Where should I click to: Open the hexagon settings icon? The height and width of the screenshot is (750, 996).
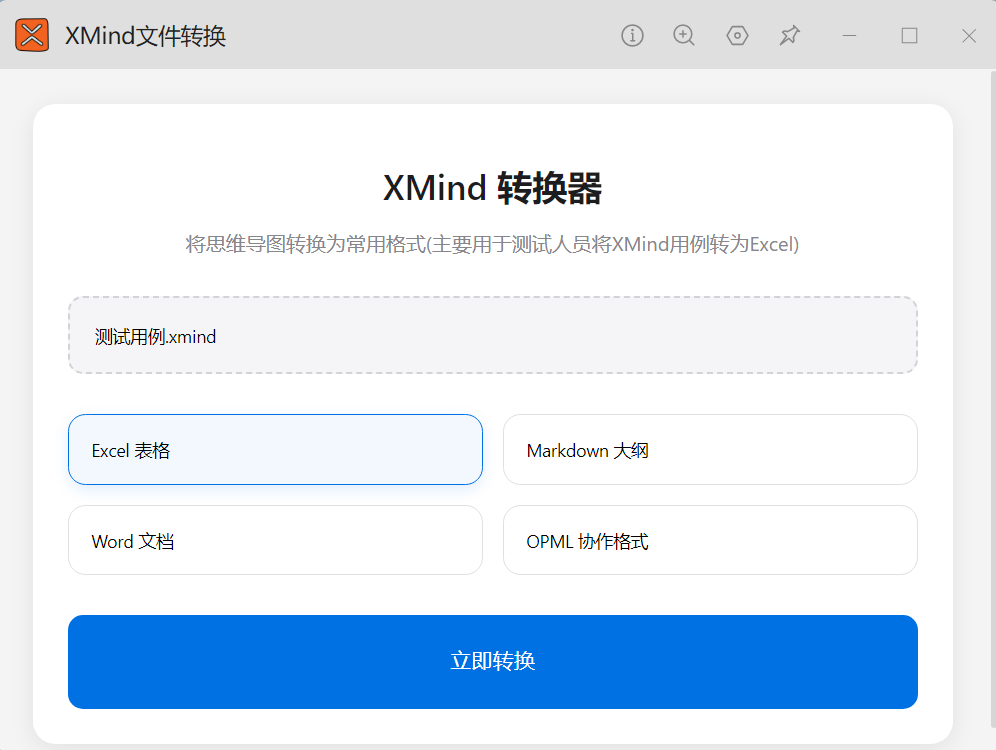pyautogui.click(x=737, y=36)
